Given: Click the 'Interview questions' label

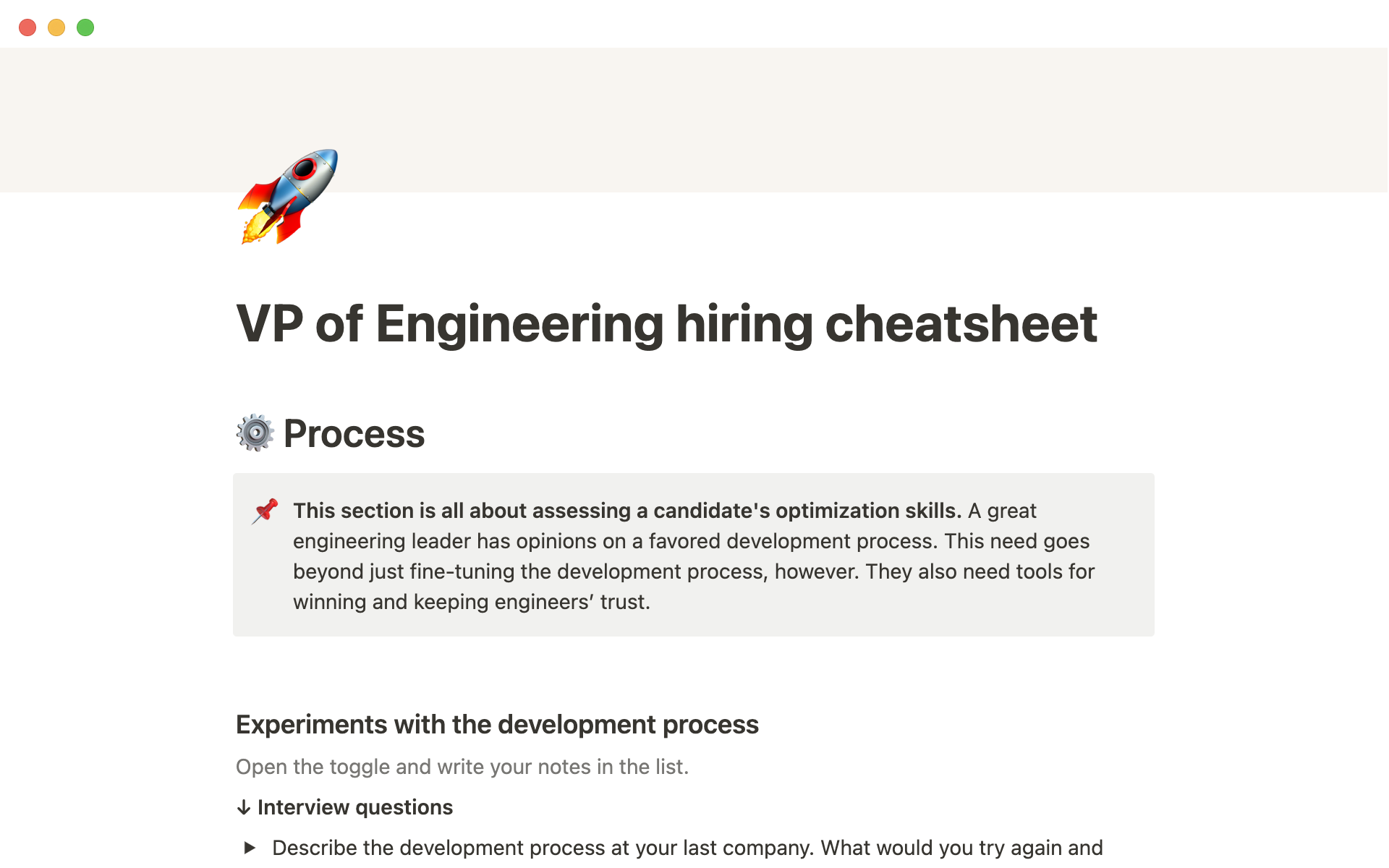Looking at the screenshot, I should tap(354, 807).
